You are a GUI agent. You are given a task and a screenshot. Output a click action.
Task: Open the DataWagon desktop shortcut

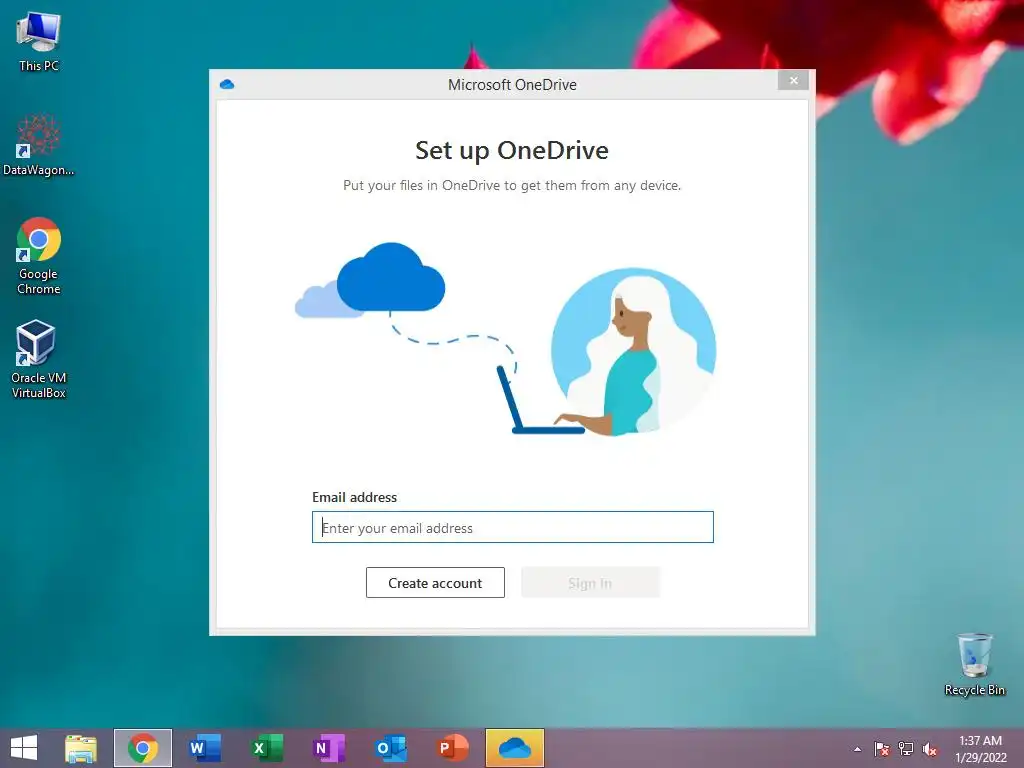(39, 145)
